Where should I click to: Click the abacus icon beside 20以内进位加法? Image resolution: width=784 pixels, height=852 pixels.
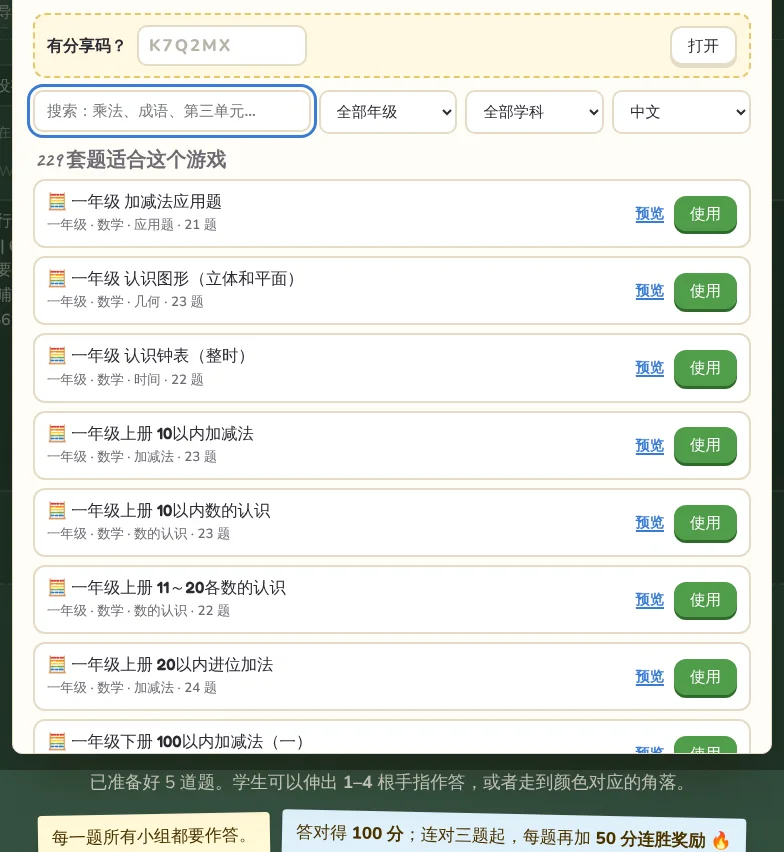57,665
